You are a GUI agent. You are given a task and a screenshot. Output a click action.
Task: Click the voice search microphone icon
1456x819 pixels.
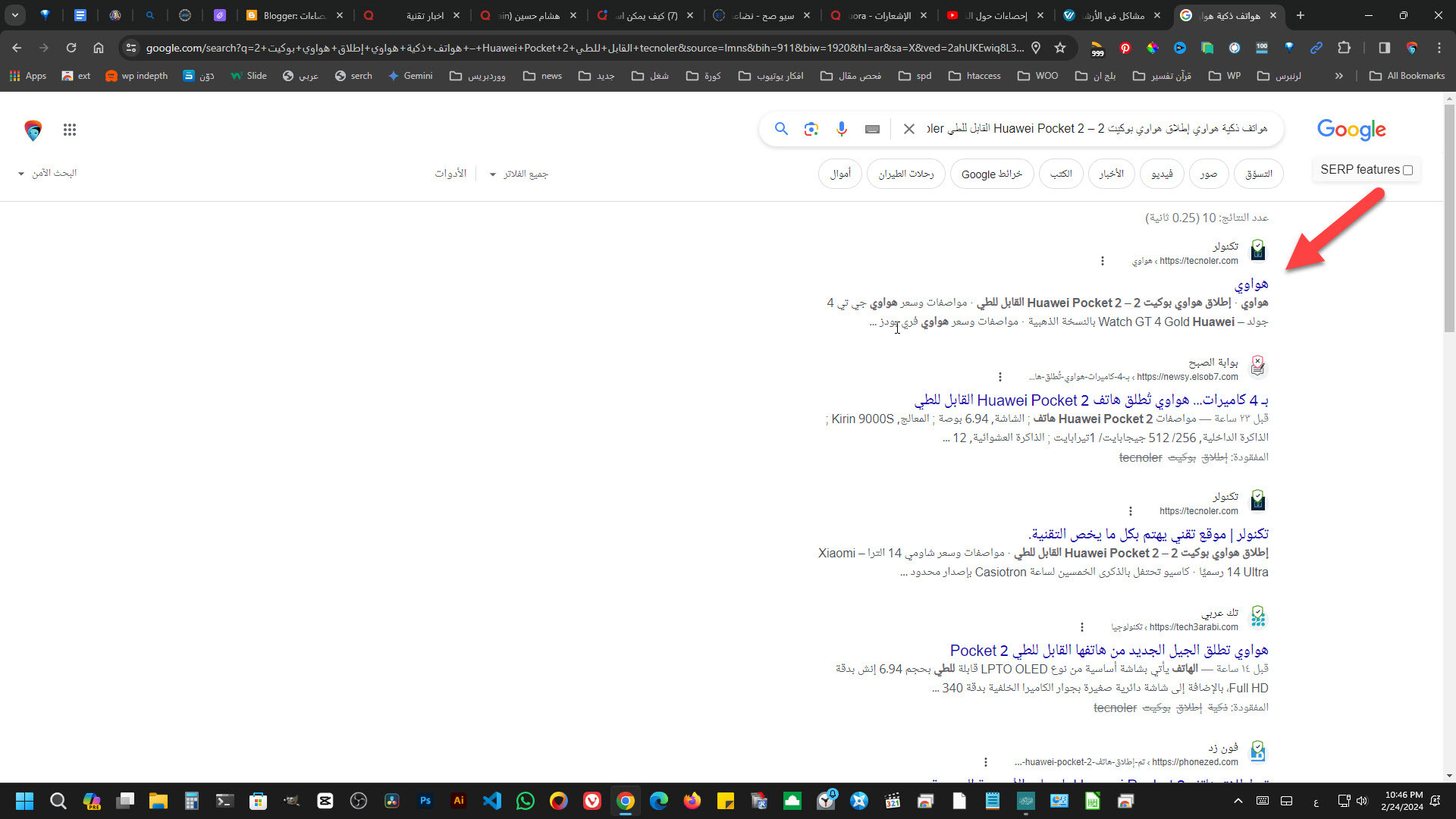tap(841, 129)
